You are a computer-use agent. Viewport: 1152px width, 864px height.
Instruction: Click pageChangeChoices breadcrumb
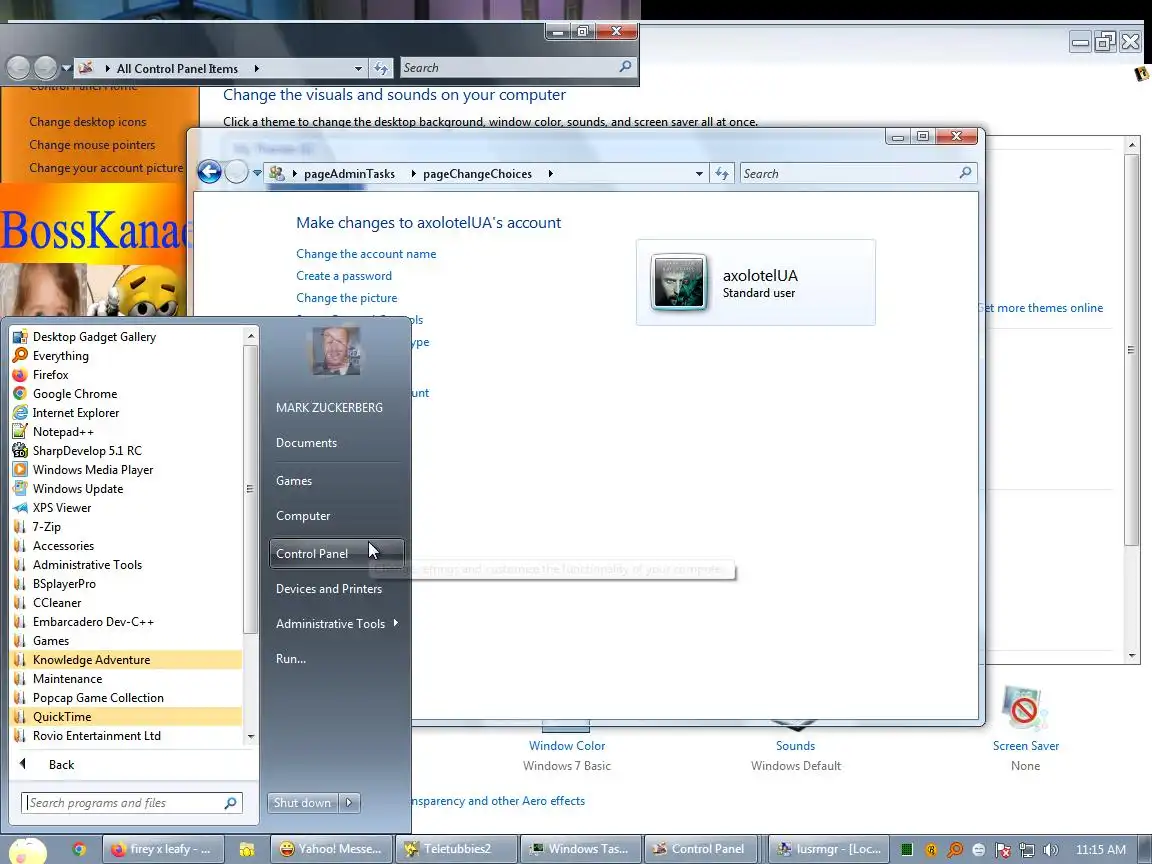(478, 174)
